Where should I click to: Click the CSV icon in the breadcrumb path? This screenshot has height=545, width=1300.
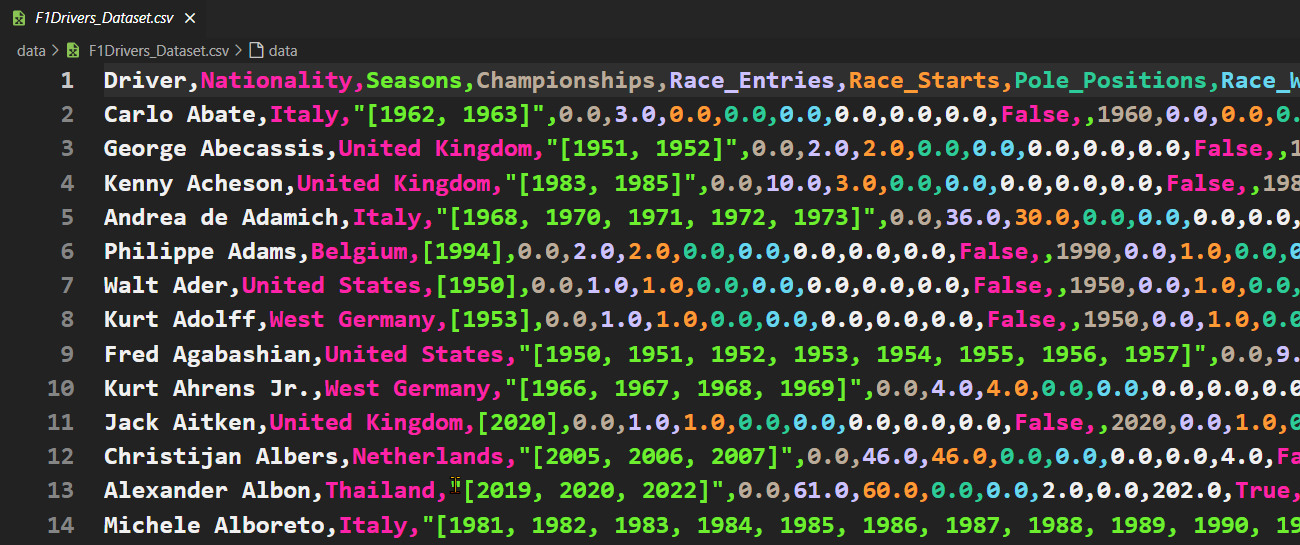coord(73,50)
